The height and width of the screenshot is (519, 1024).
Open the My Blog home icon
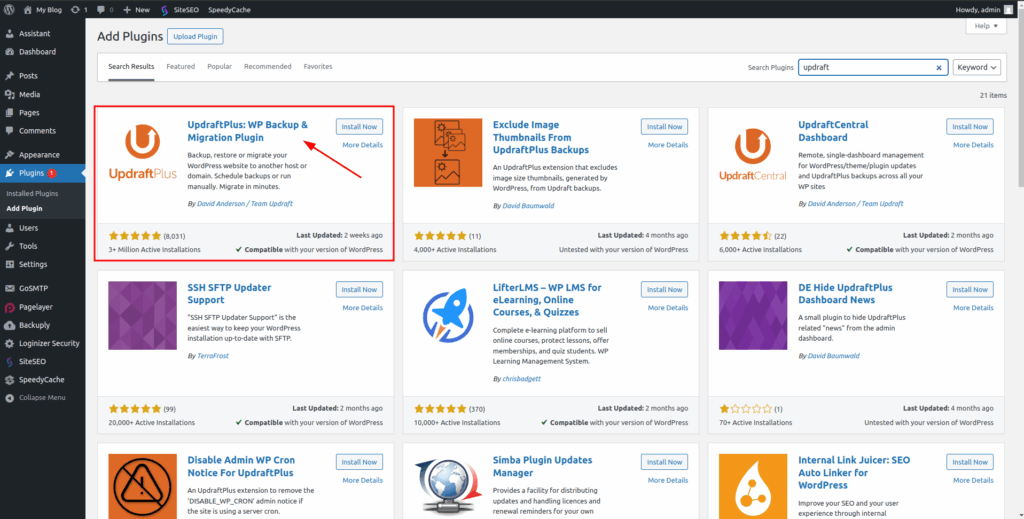[x=27, y=10]
